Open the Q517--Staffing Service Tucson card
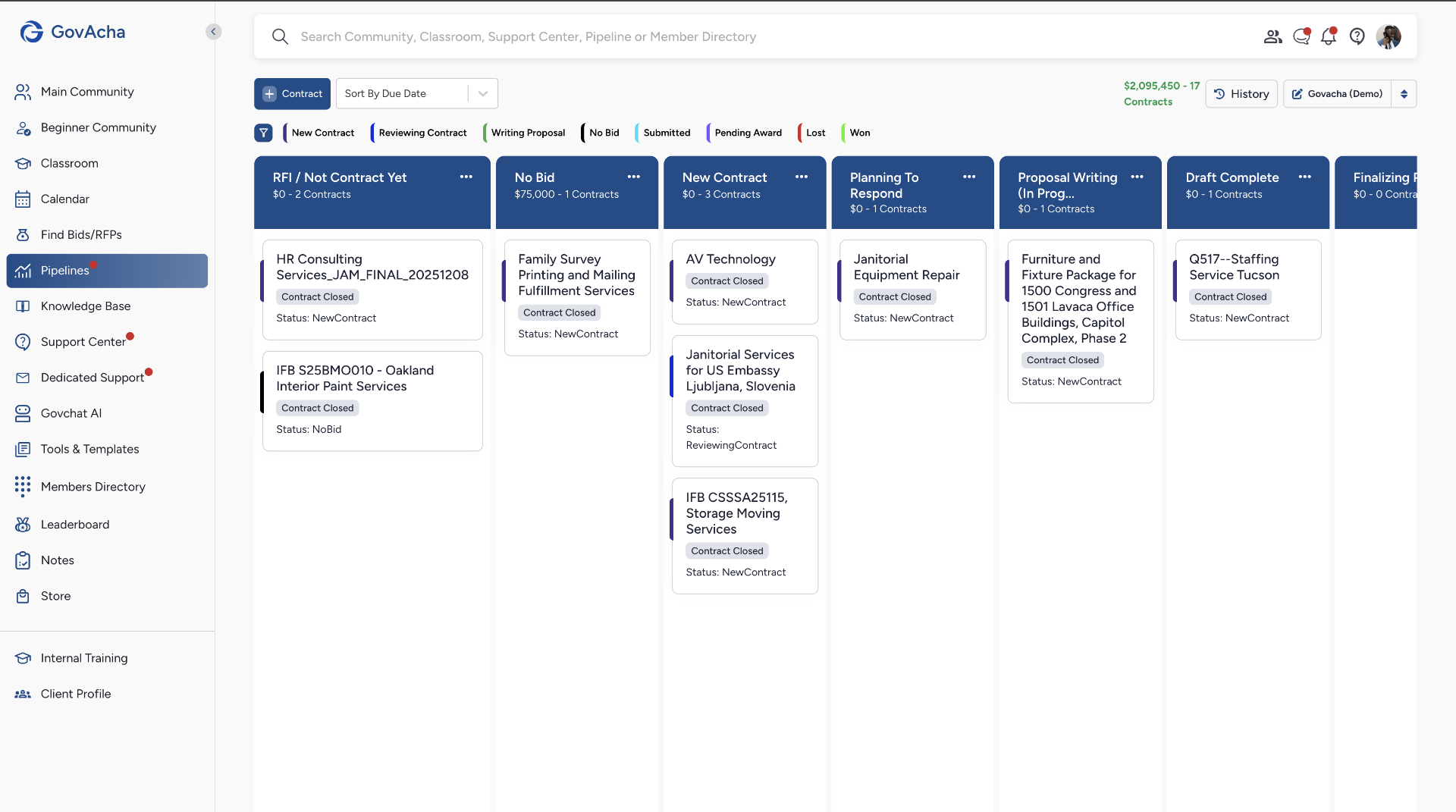The height and width of the screenshot is (812, 1456). pos(1248,290)
